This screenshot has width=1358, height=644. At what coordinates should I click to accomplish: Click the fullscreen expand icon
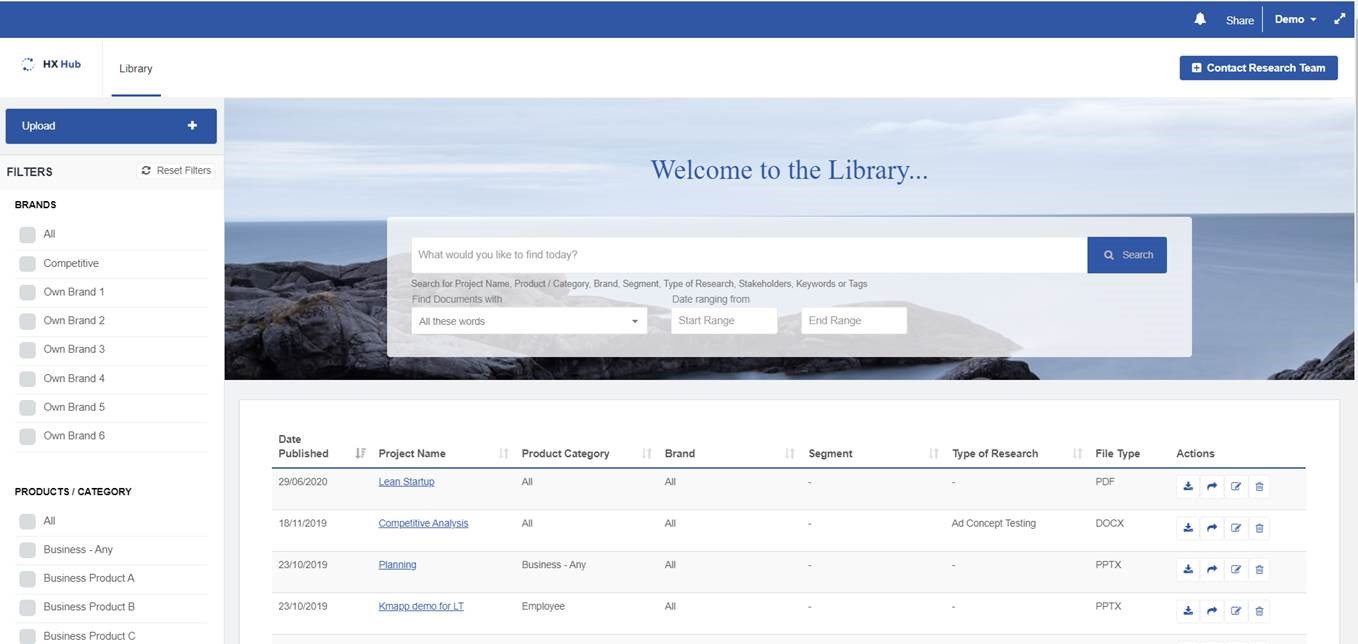[1340, 19]
